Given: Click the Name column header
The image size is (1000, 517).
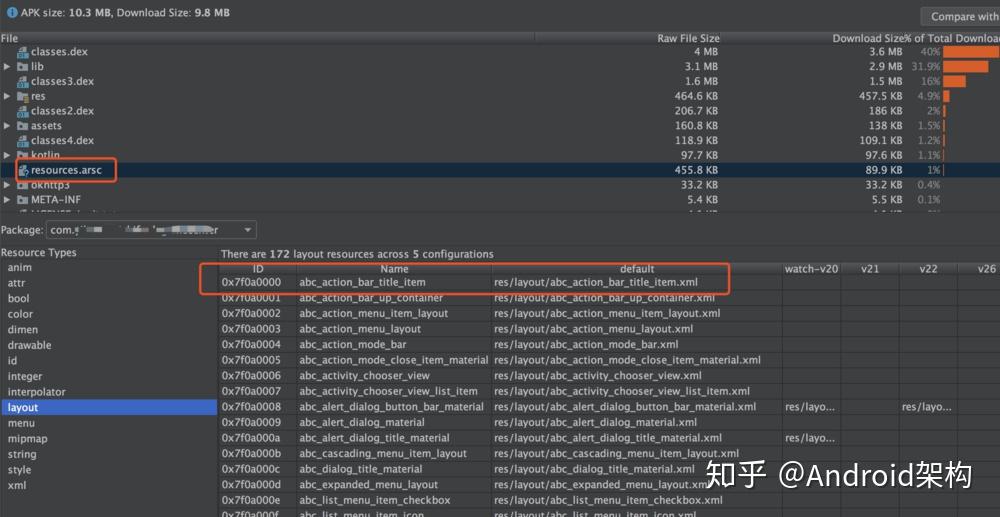Looking at the screenshot, I should click(x=394, y=269).
